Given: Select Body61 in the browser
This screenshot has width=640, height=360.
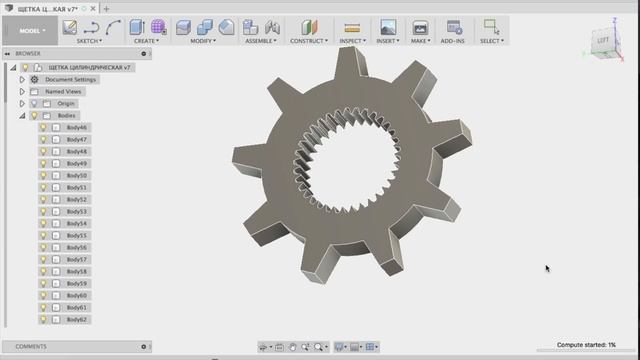Looking at the screenshot, I should [77, 307].
